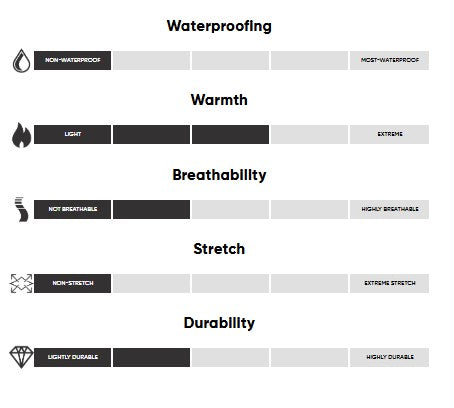Viewport: 454px width, 408px height.
Task: Click the LIGHTLY DURABLE segment
Action: point(72,357)
